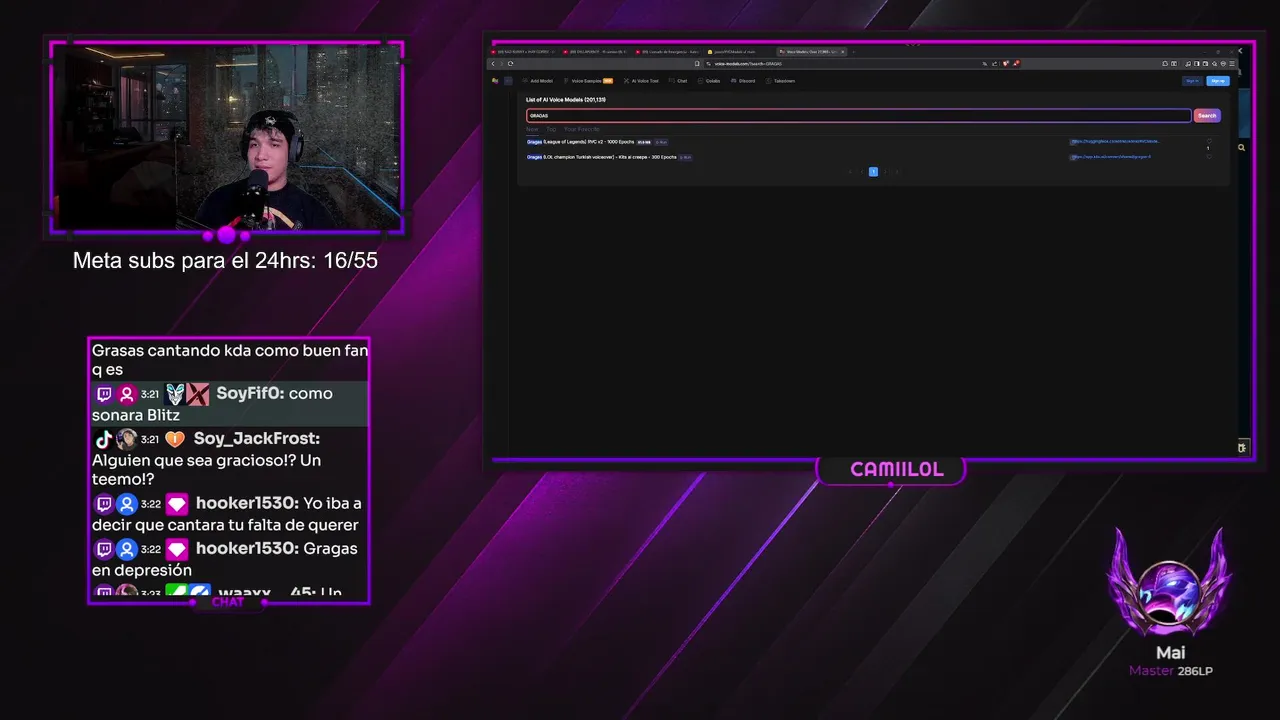Click hooker1530's Gragas en depresión message
This screenshot has width=1280, height=720.
tap(229, 559)
